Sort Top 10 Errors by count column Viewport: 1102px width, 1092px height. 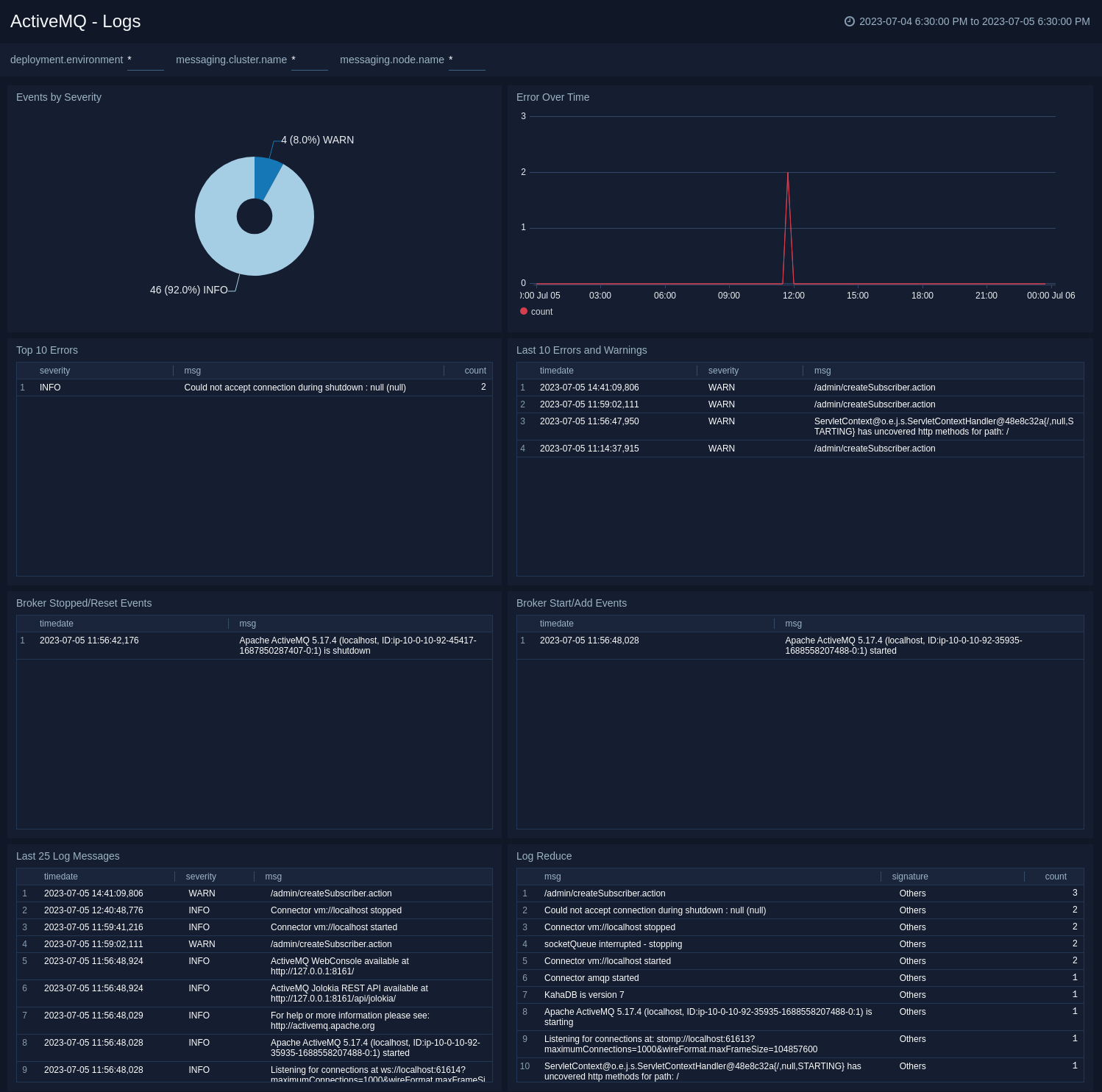click(475, 371)
